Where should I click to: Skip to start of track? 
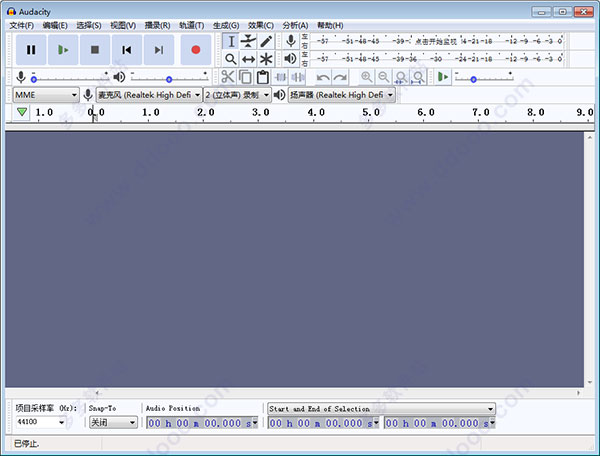coord(127,50)
